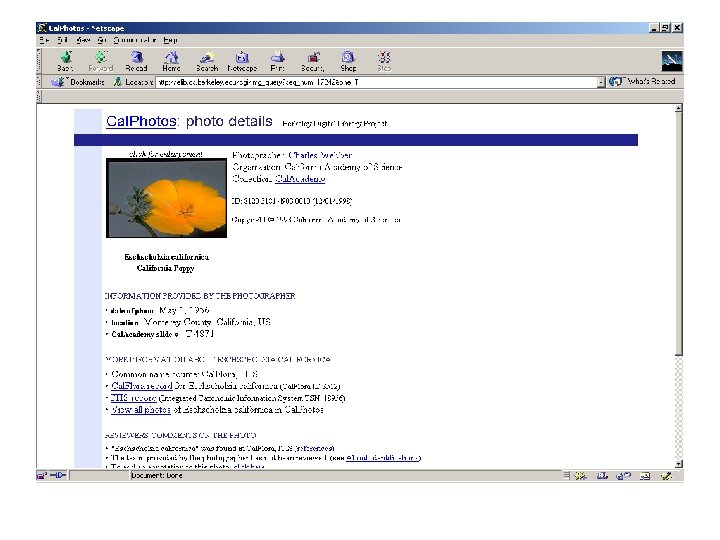
Task: Reload the current page
Action: tap(136, 61)
